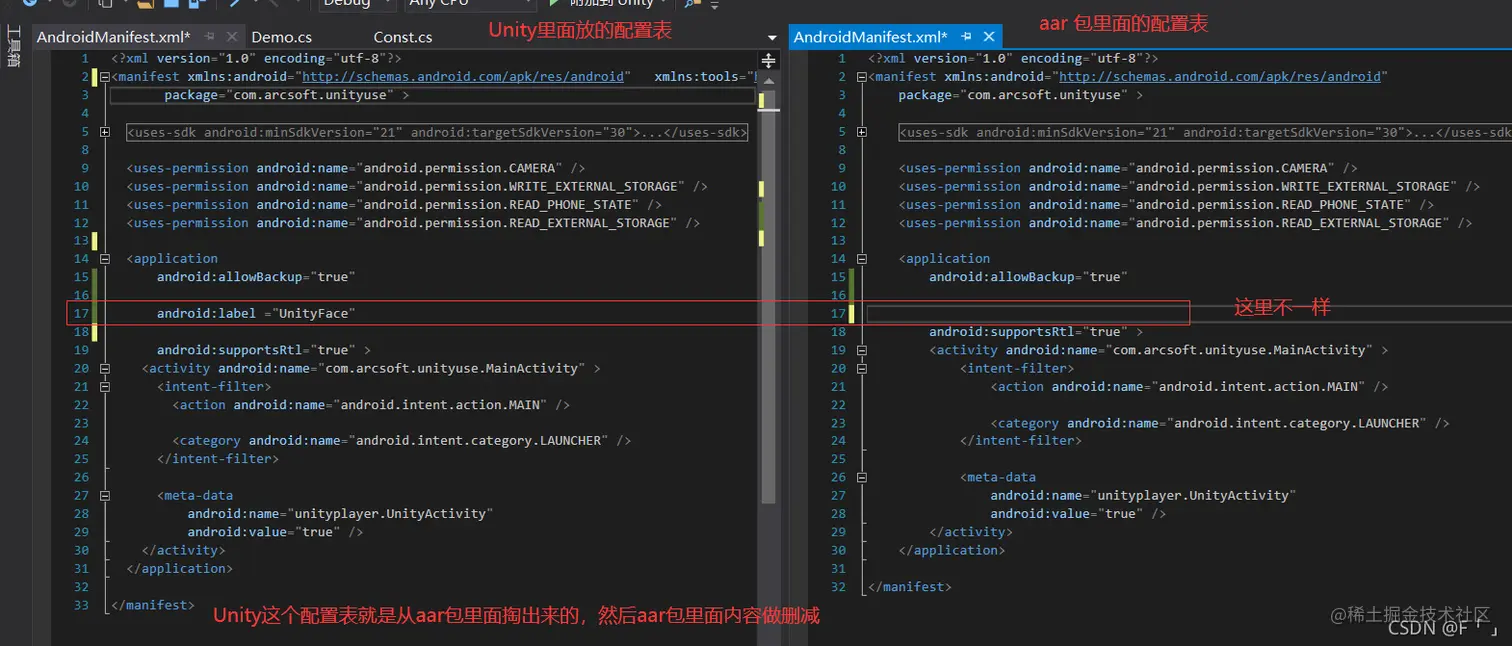Close the right-pane AndroidManifest.xml tab
Viewport: 1512px width, 646px height.
point(988,37)
